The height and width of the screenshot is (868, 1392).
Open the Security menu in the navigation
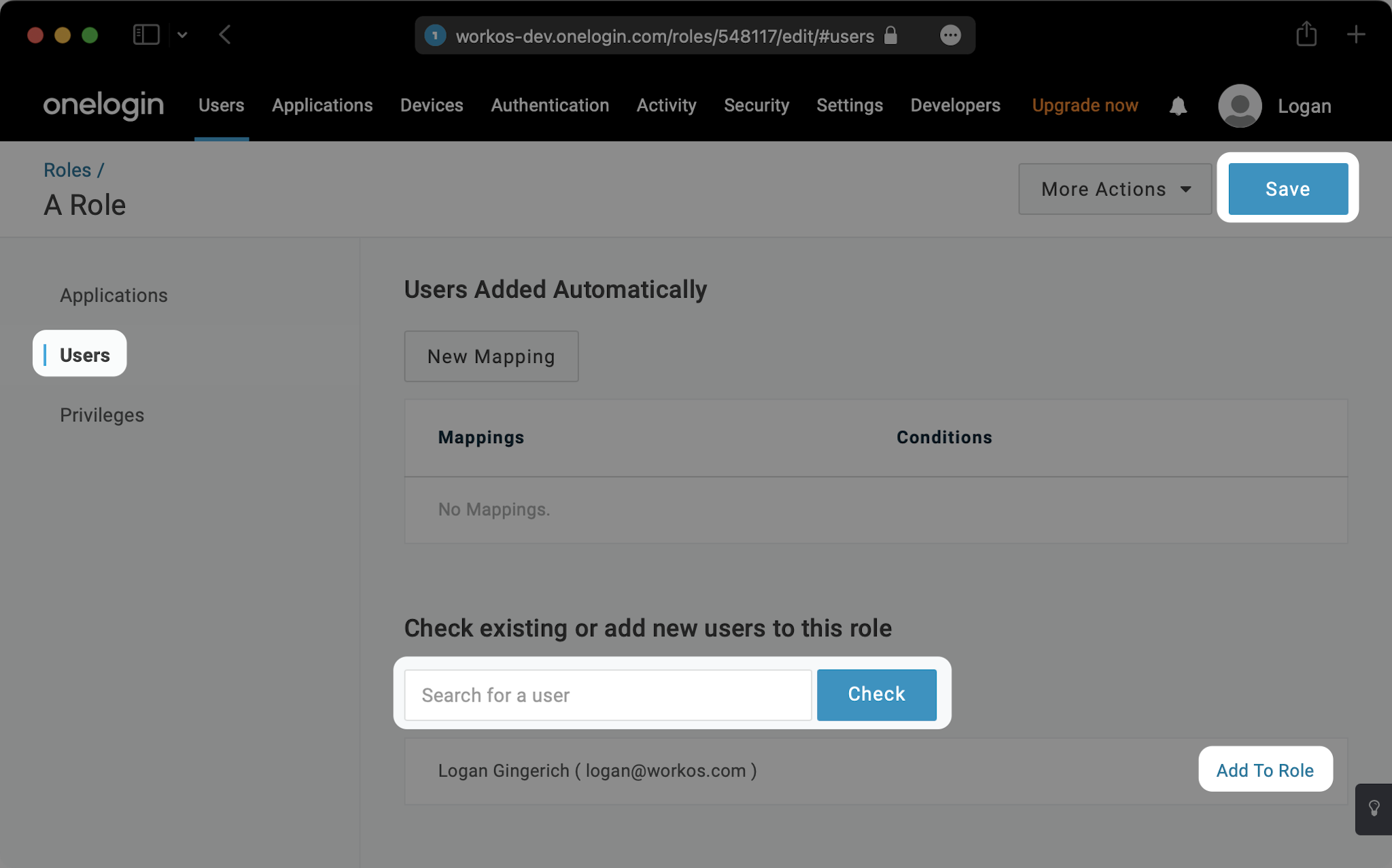[x=756, y=106]
